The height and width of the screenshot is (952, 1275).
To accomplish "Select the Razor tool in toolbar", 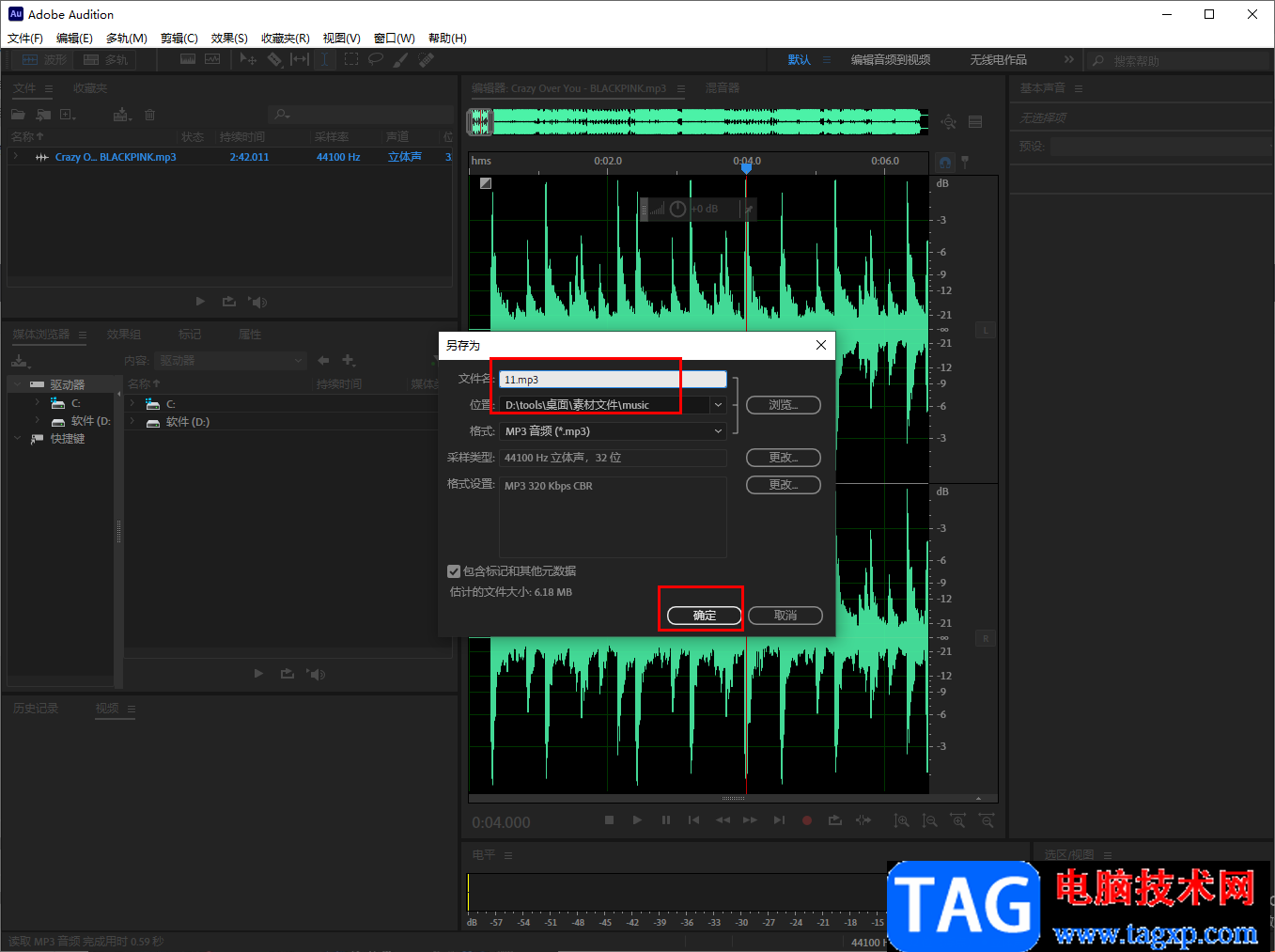I will [274, 59].
